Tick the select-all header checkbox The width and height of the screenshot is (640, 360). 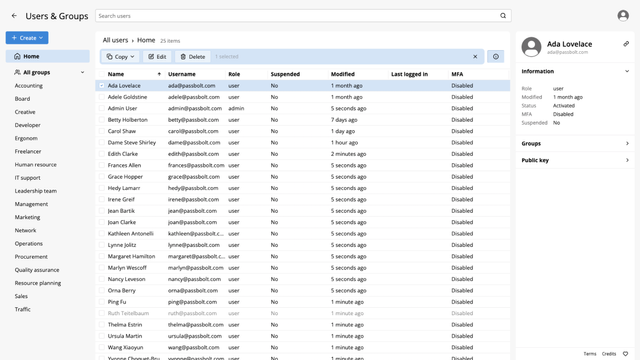coord(102,74)
